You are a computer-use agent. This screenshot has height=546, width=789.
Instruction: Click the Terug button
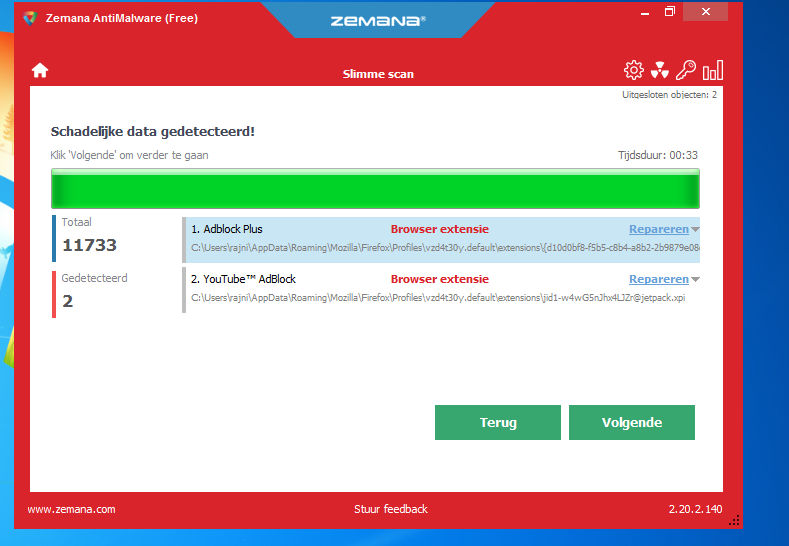[x=498, y=423]
